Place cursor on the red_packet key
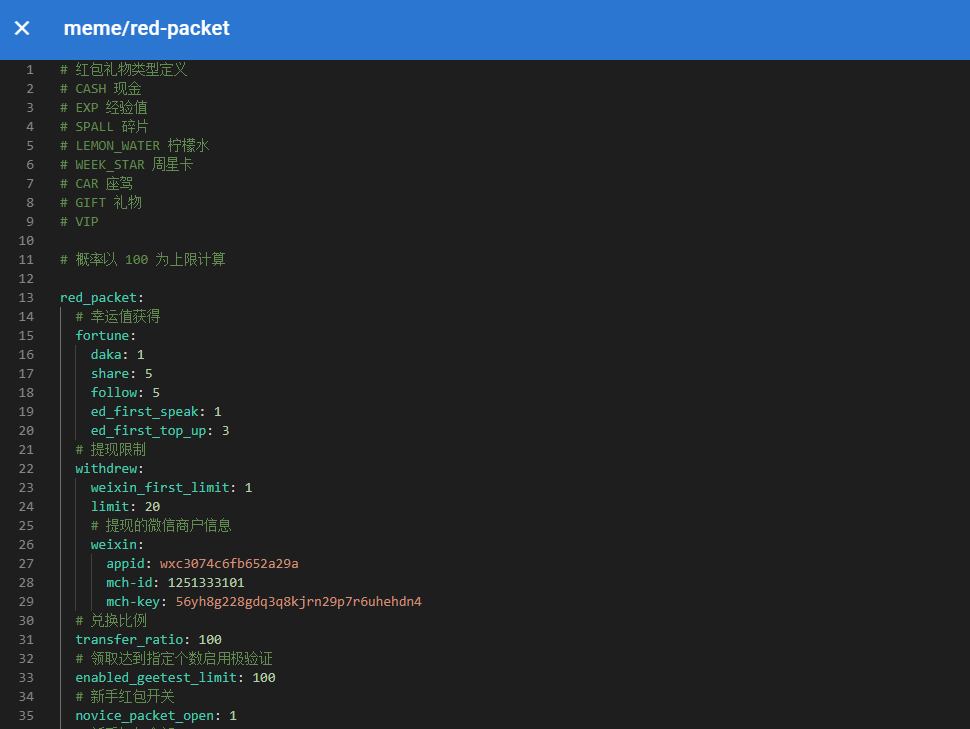970x729 pixels. click(x=98, y=297)
